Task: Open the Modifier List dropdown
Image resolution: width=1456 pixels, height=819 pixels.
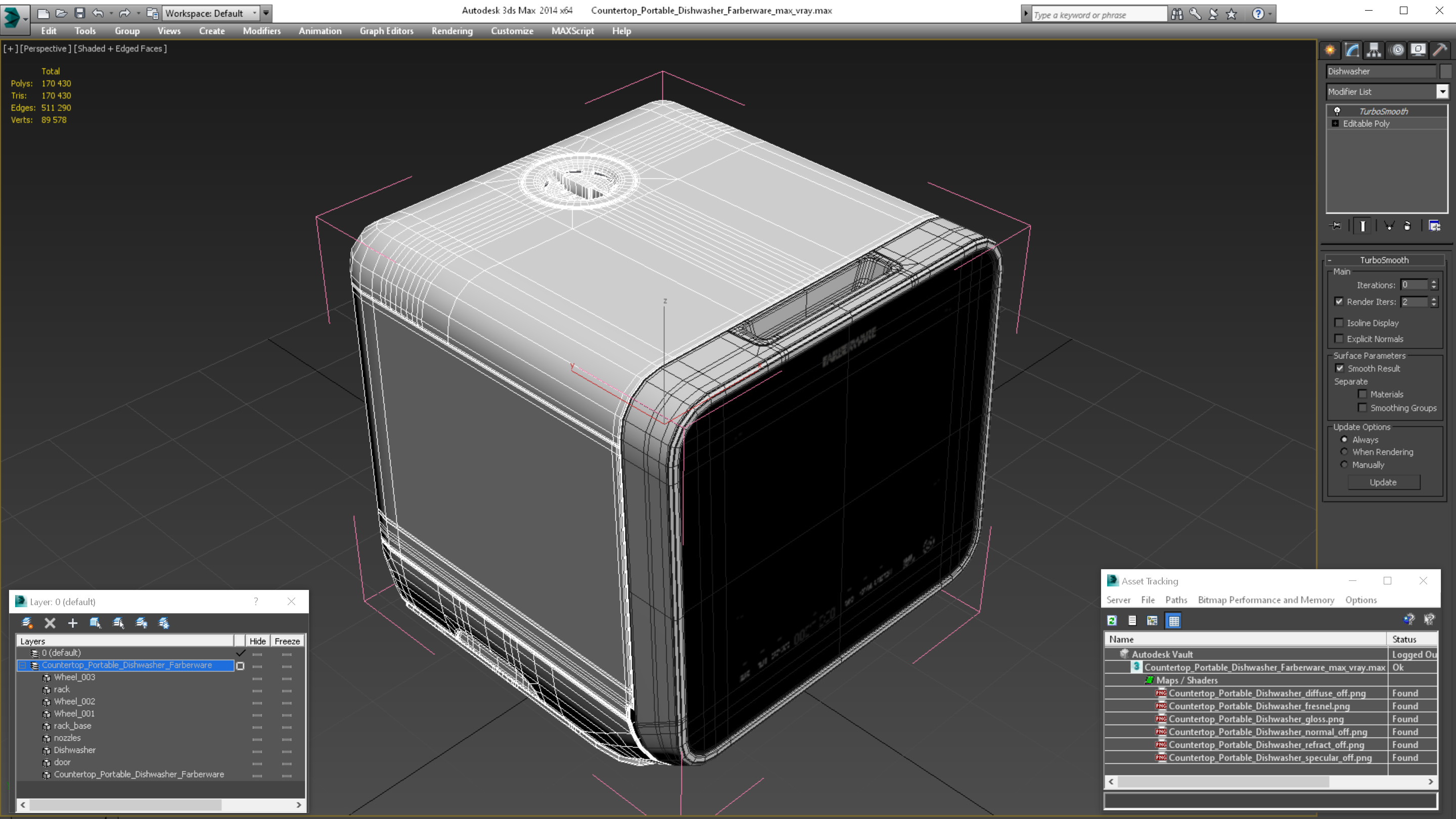Action: pos(1442,92)
